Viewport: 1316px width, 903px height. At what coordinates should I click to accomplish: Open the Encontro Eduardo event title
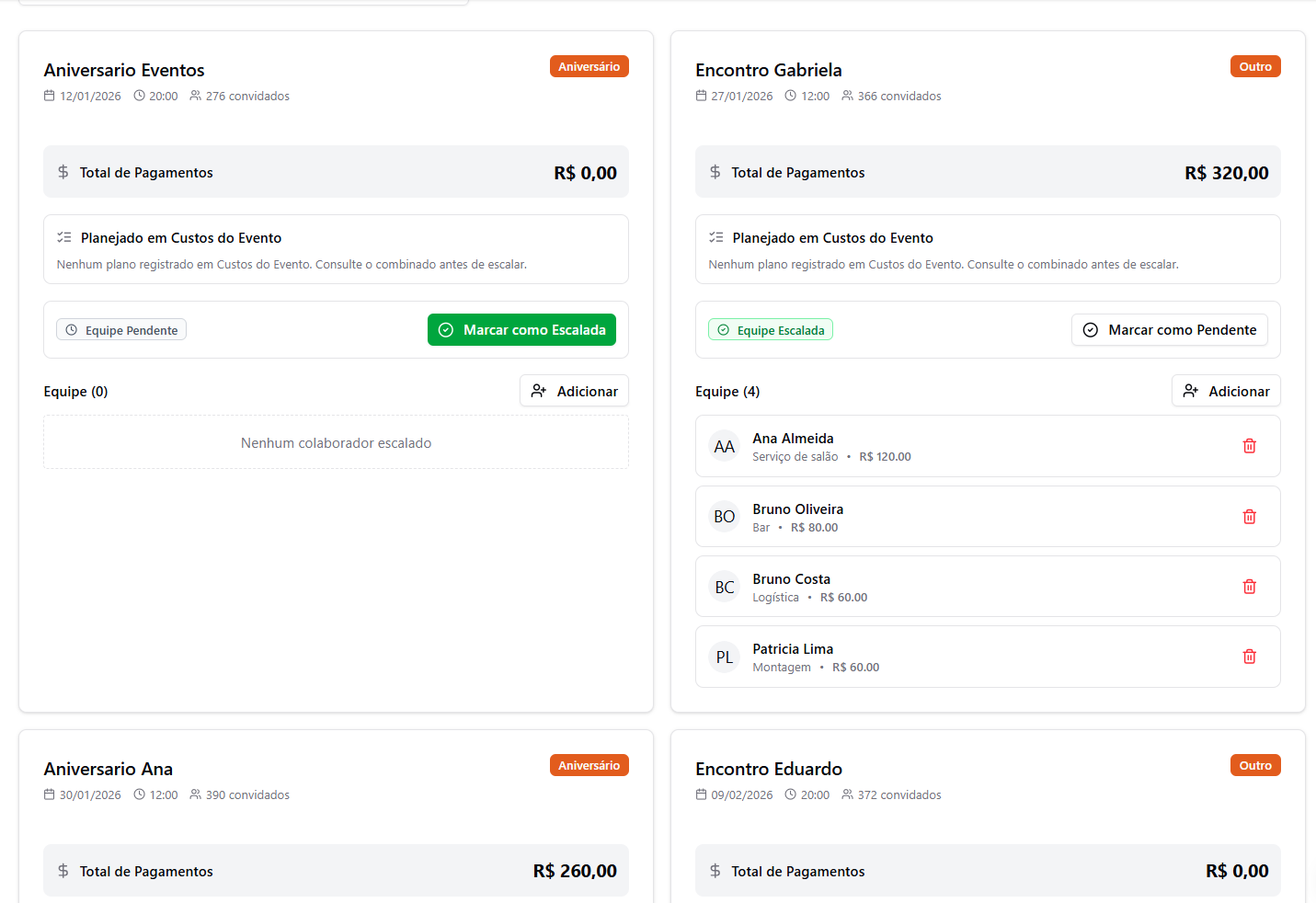pos(769,769)
